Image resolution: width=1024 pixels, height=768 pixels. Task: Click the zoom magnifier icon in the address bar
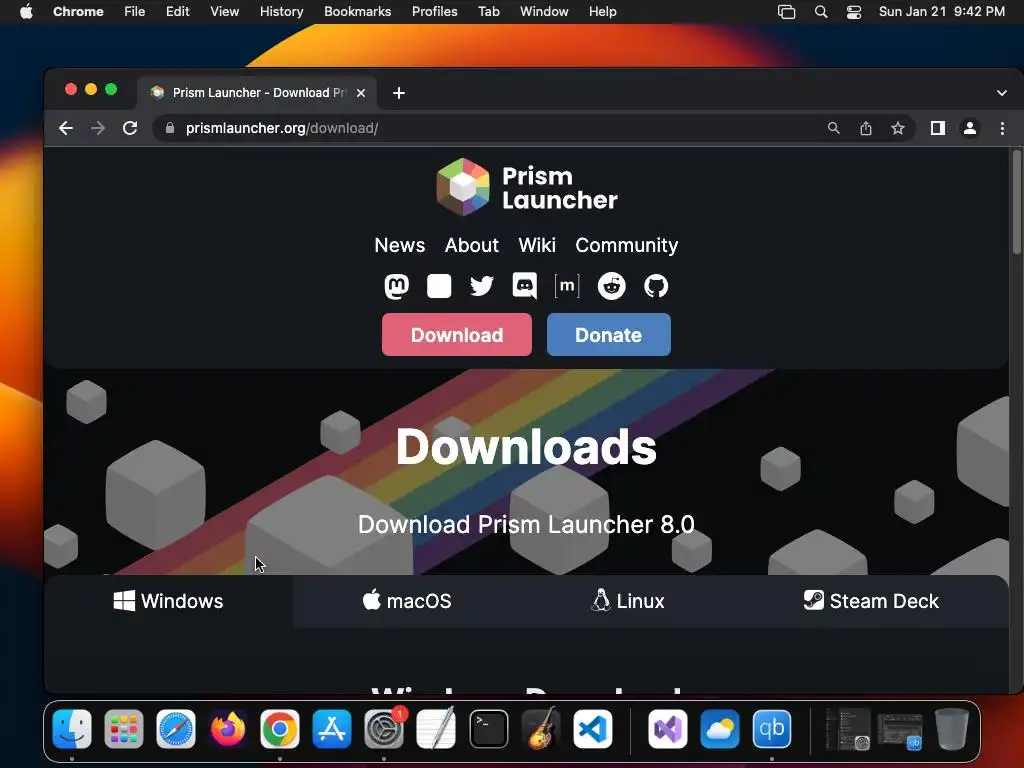click(833, 128)
